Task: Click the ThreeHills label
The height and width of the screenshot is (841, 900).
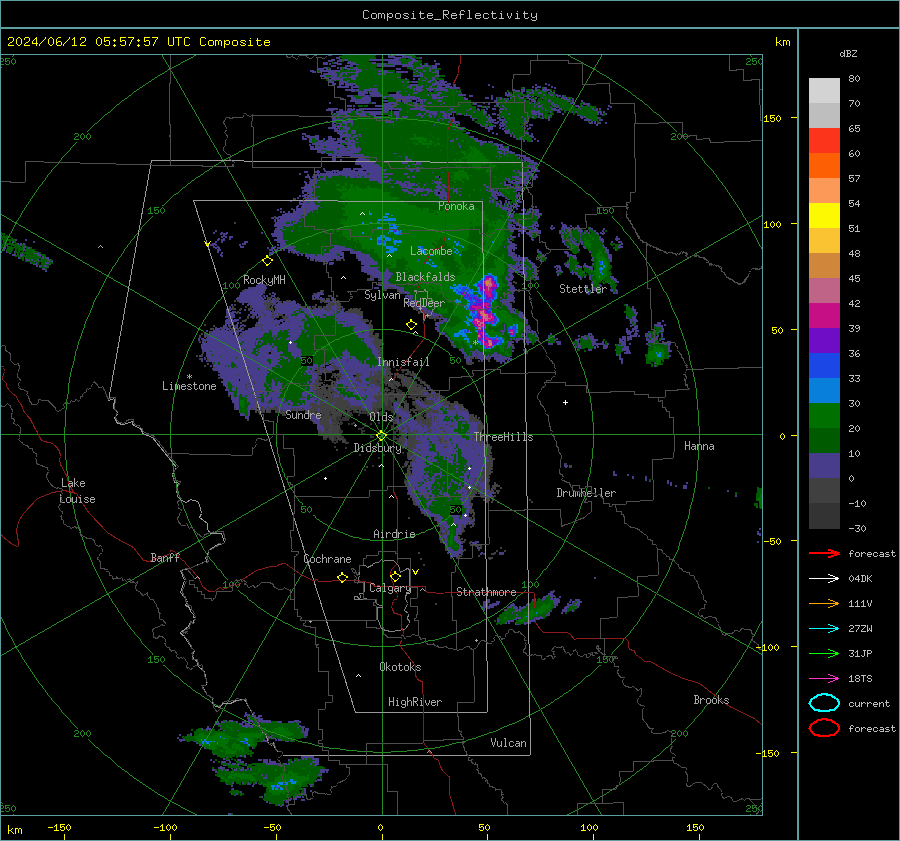Action: coord(503,437)
